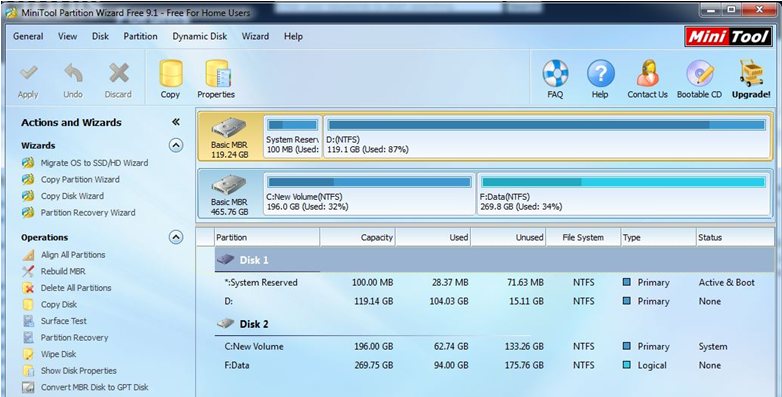Sort by the File System column header
This screenshot has height=397, width=782.
click(x=583, y=237)
